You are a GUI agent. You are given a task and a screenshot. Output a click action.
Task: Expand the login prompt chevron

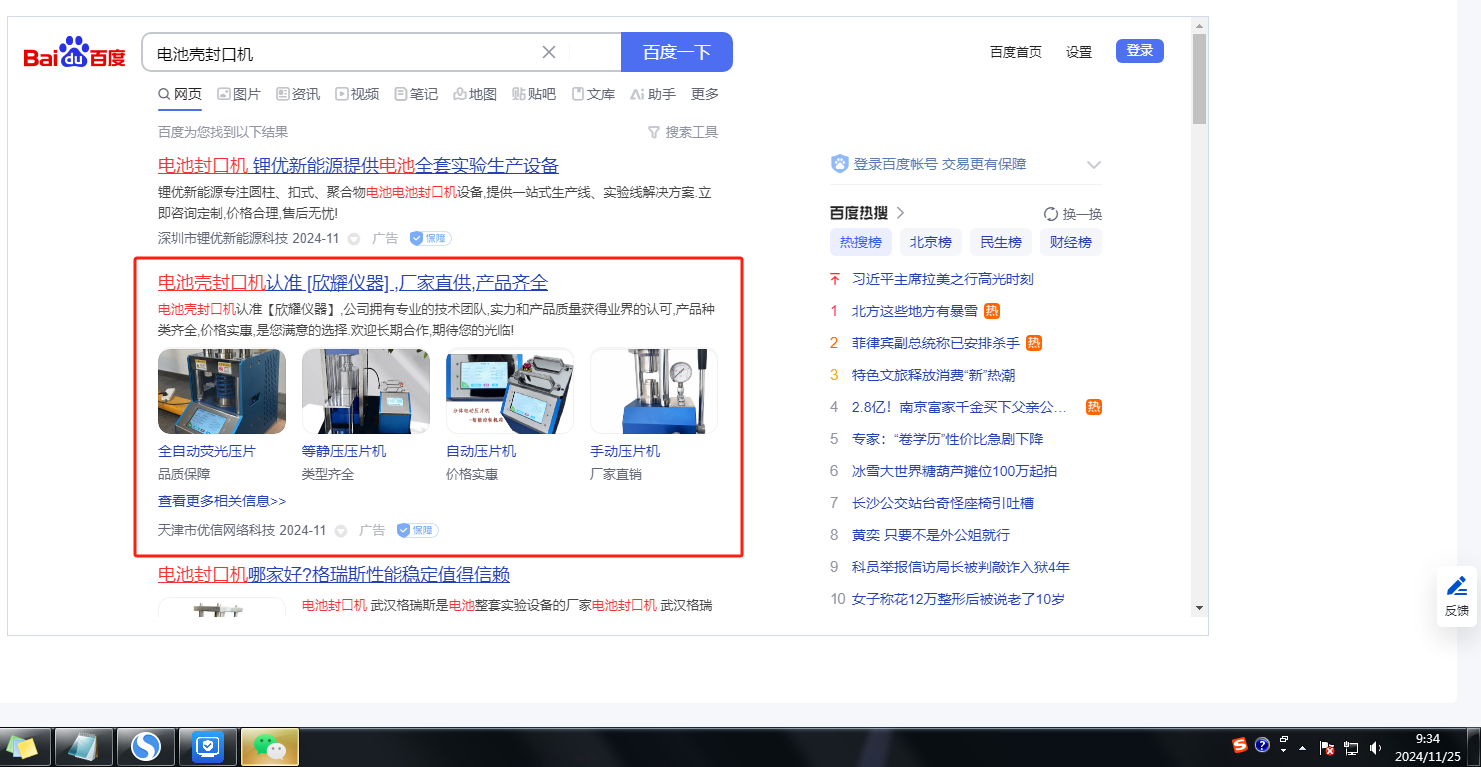pos(1094,164)
